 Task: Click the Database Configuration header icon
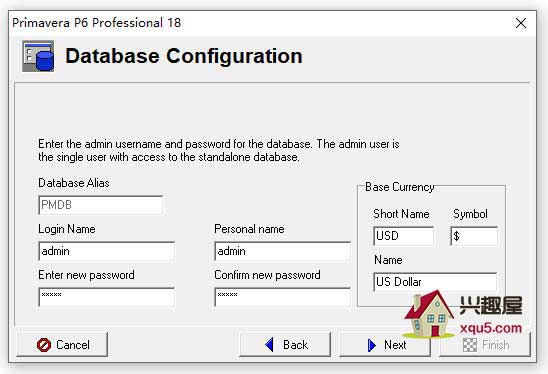pyautogui.click(x=38, y=56)
